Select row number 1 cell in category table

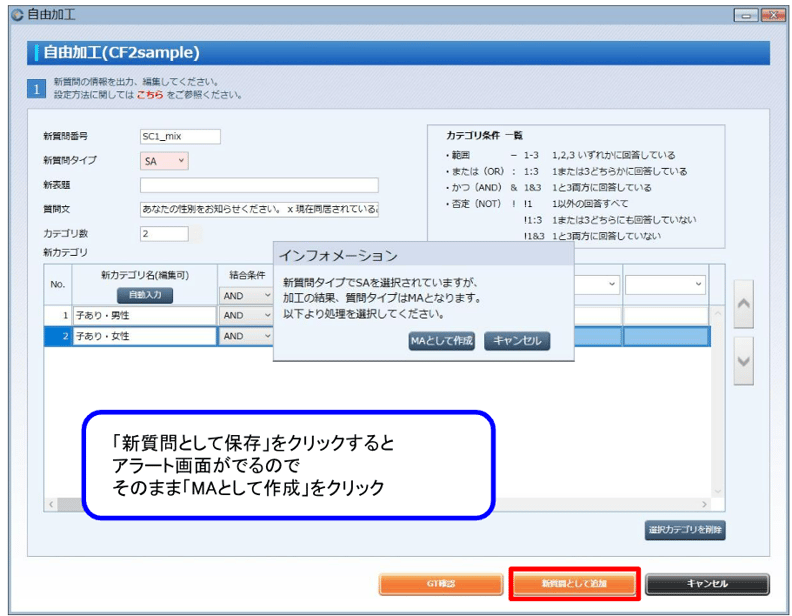tap(58, 316)
